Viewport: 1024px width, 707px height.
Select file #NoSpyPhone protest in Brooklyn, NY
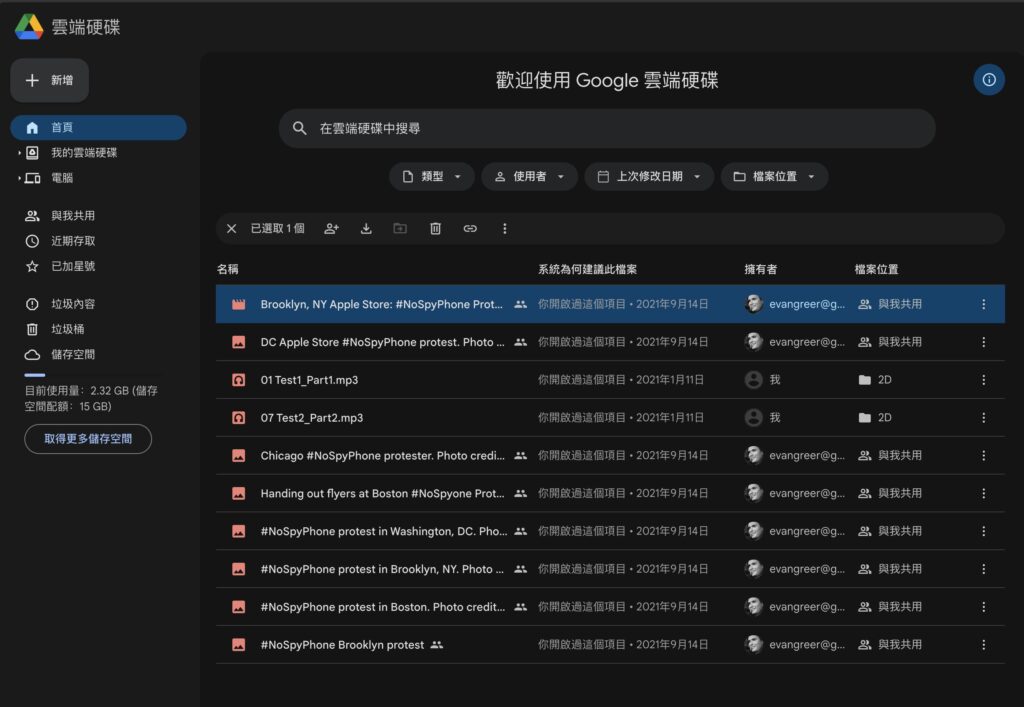(x=610, y=569)
